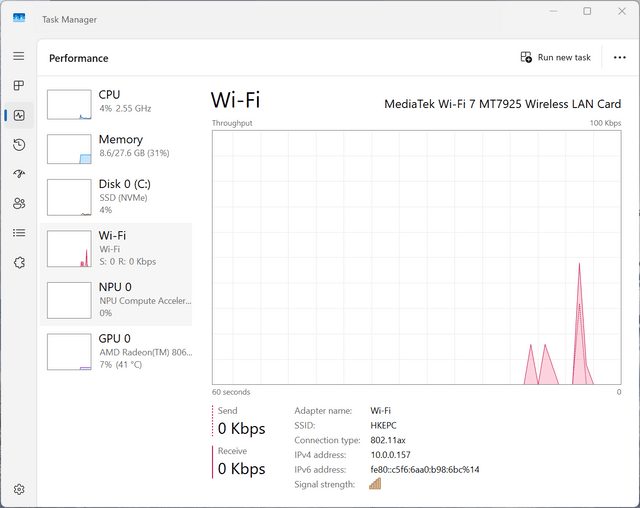Open the three-dot more options menu
The width and height of the screenshot is (640, 508).
pyautogui.click(x=620, y=58)
